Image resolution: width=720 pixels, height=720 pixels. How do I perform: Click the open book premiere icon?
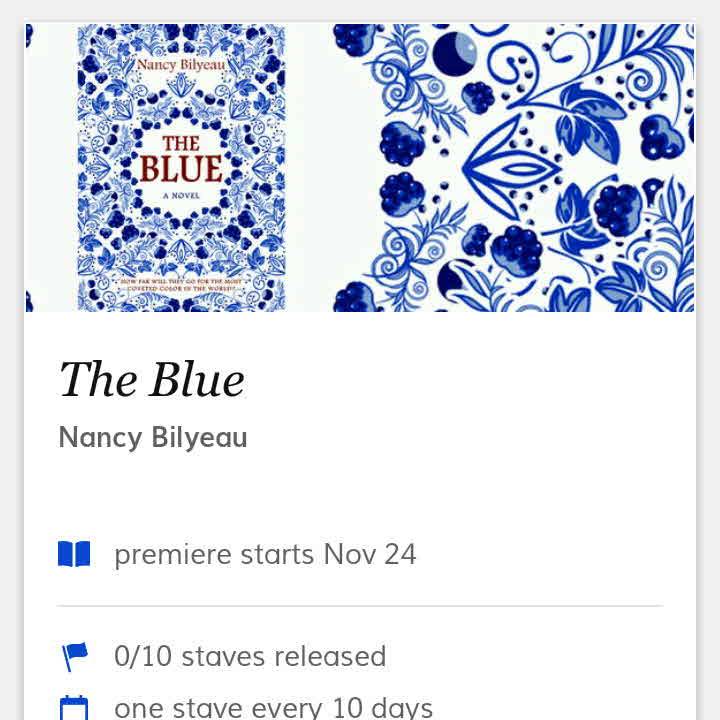[74, 554]
